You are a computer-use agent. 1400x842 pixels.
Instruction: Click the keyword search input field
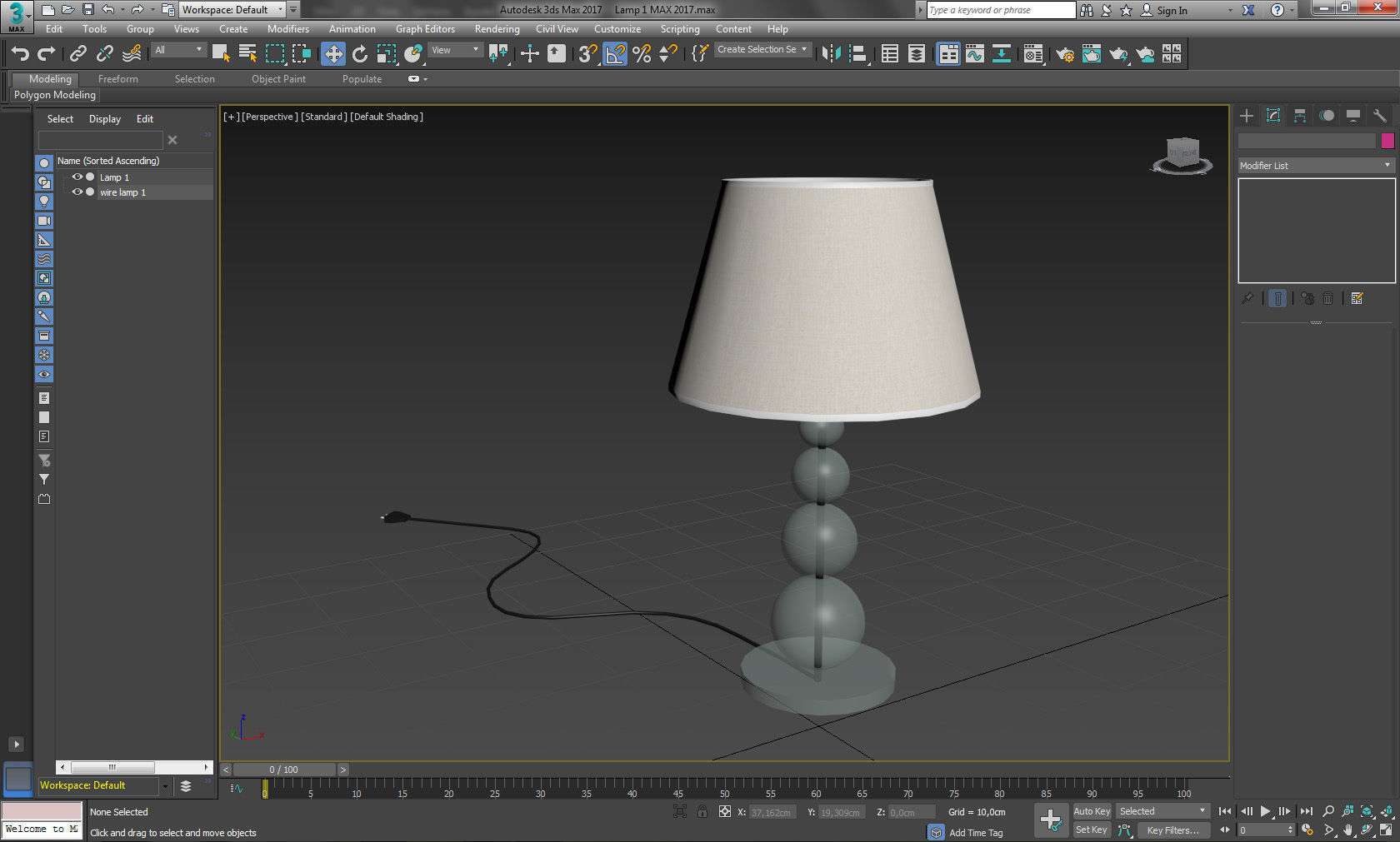point(1001,10)
